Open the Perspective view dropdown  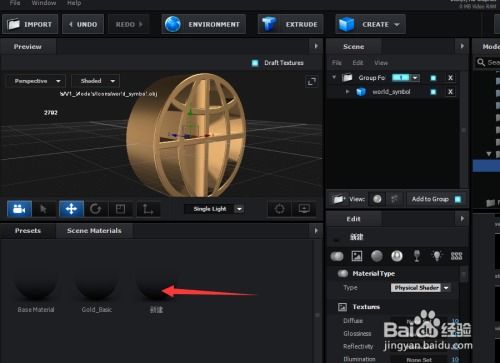[x=36, y=81]
